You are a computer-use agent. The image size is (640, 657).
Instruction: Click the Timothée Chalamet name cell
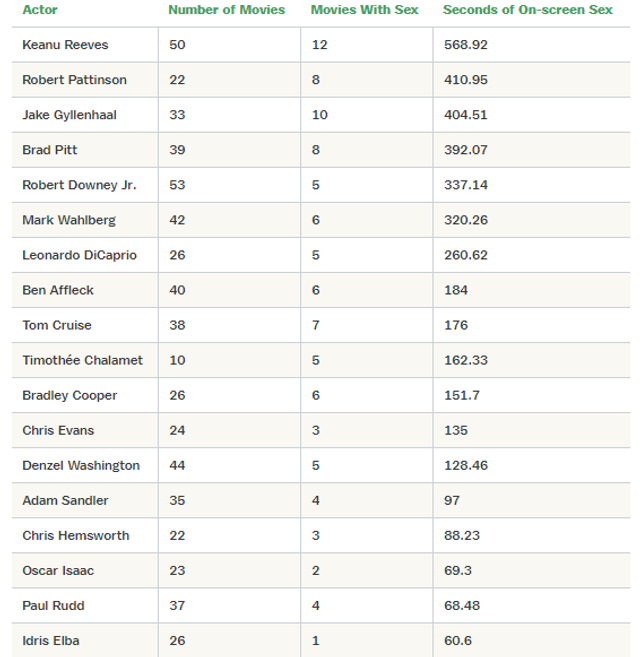(82, 360)
